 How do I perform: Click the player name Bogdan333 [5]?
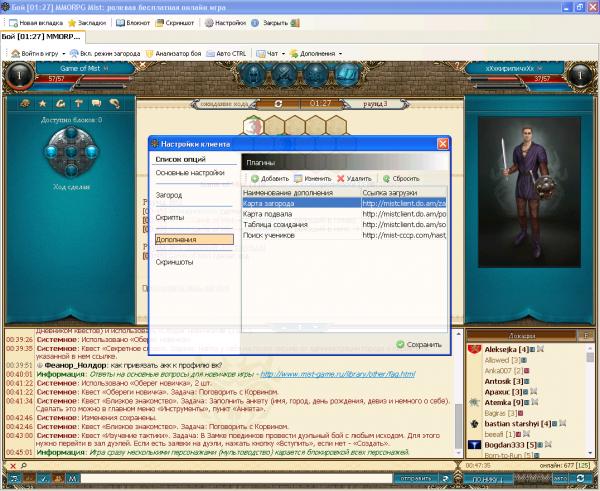coord(510,445)
